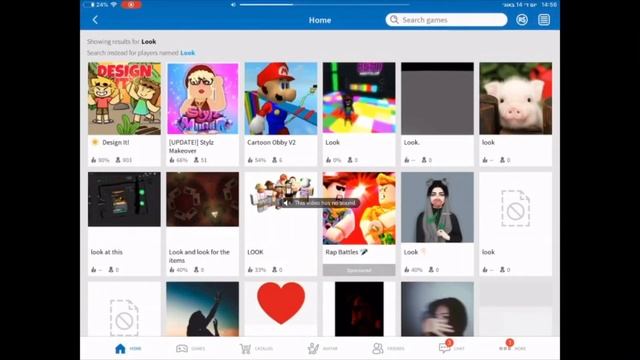Tap the red screen recording indicator
The image size is (640, 360).
tap(131, 4)
